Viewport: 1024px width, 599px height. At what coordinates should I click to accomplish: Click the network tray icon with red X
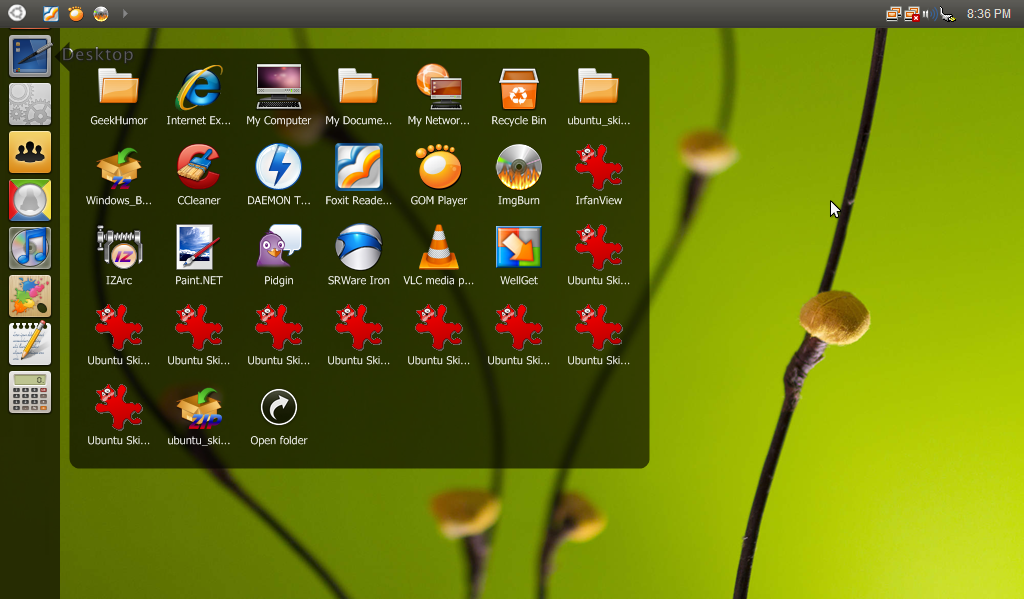912,14
